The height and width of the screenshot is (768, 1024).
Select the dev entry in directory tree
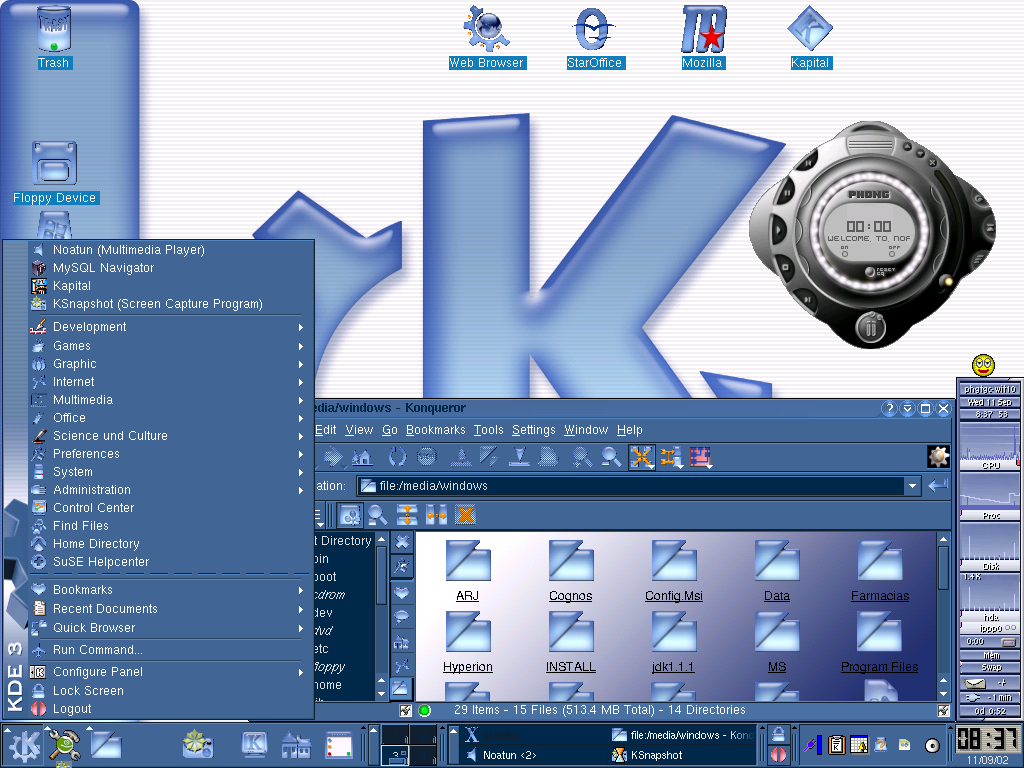(x=323, y=613)
